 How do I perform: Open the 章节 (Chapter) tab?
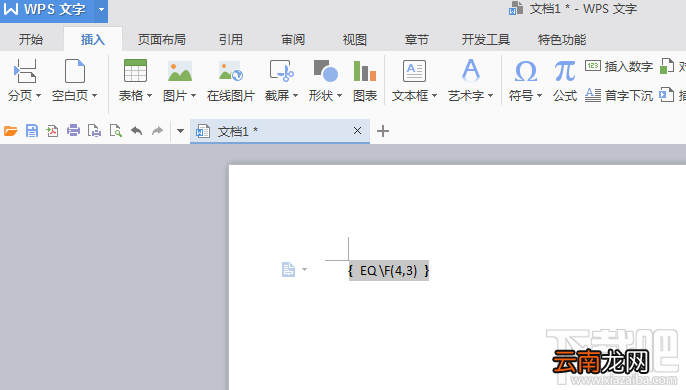tap(416, 40)
